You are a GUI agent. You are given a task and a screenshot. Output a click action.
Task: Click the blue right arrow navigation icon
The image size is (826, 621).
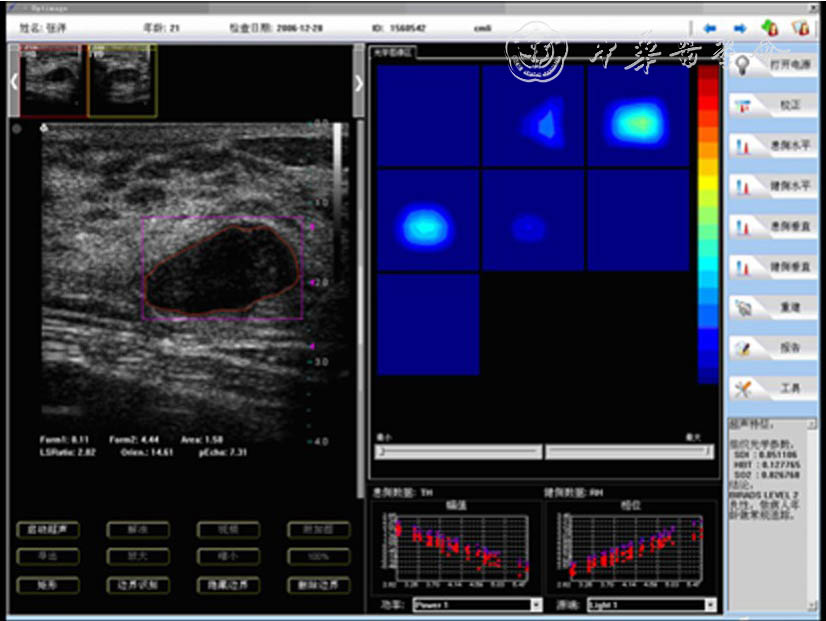point(741,28)
